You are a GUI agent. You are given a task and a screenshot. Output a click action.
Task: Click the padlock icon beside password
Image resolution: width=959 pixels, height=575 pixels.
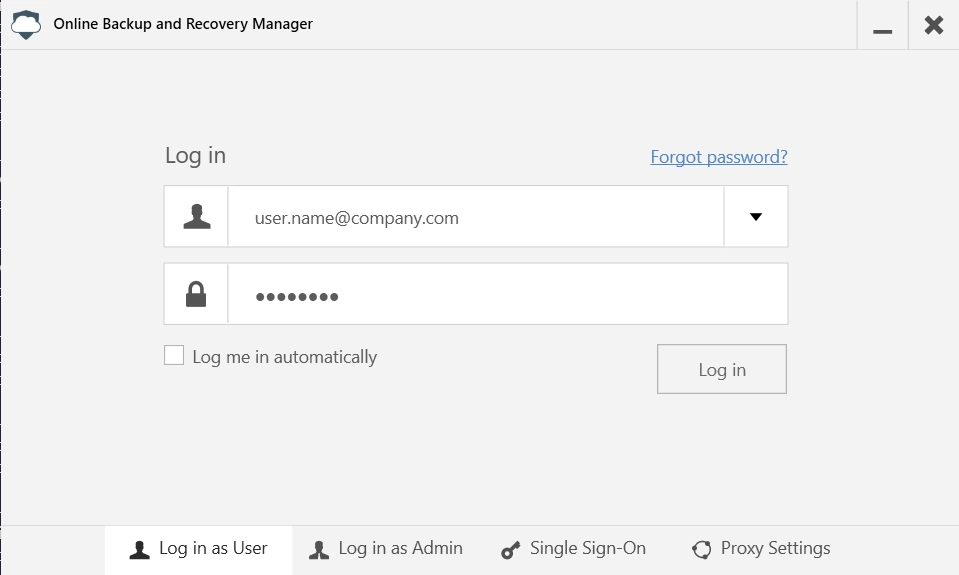coord(196,294)
